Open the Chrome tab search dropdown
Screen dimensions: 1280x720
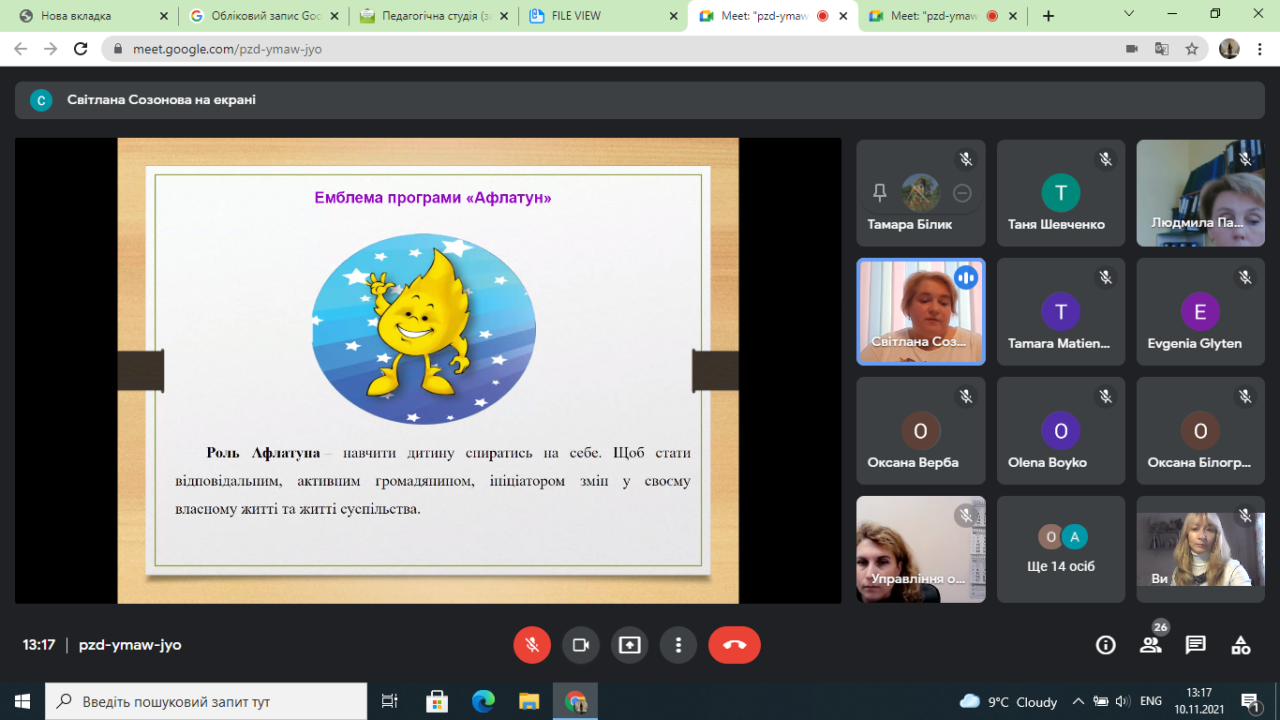(1130, 14)
